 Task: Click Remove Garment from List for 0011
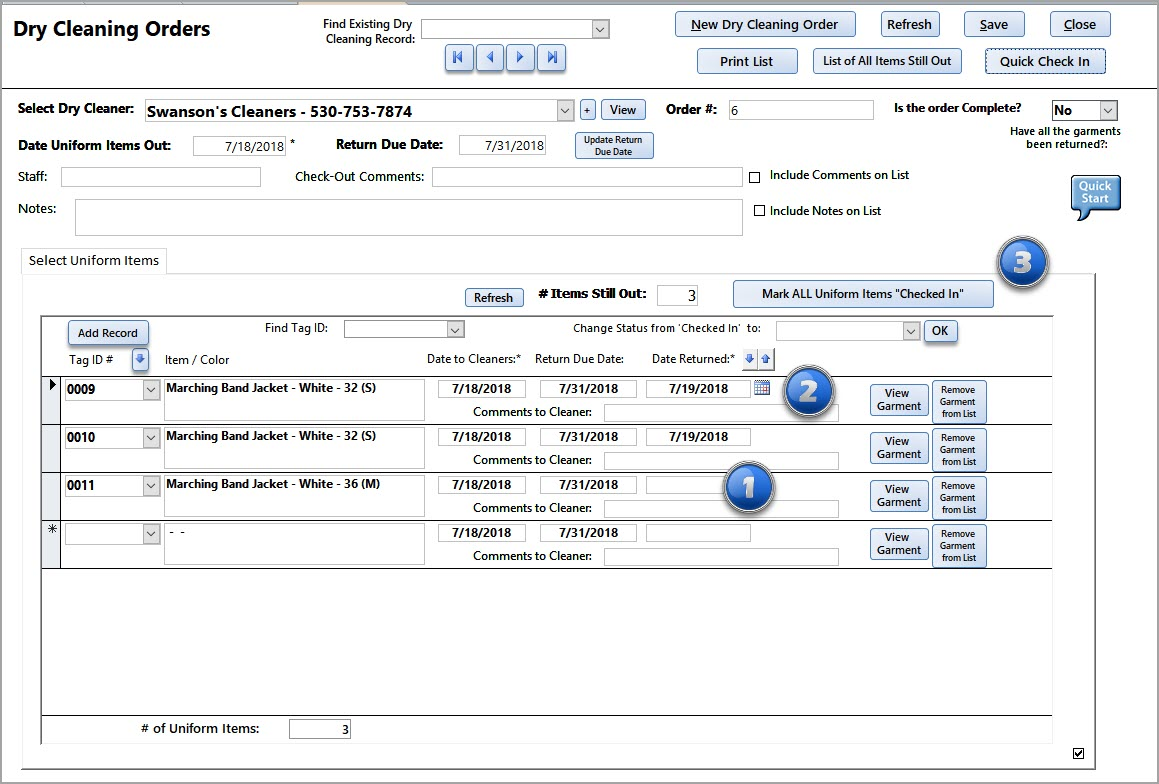[x=958, y=498]
